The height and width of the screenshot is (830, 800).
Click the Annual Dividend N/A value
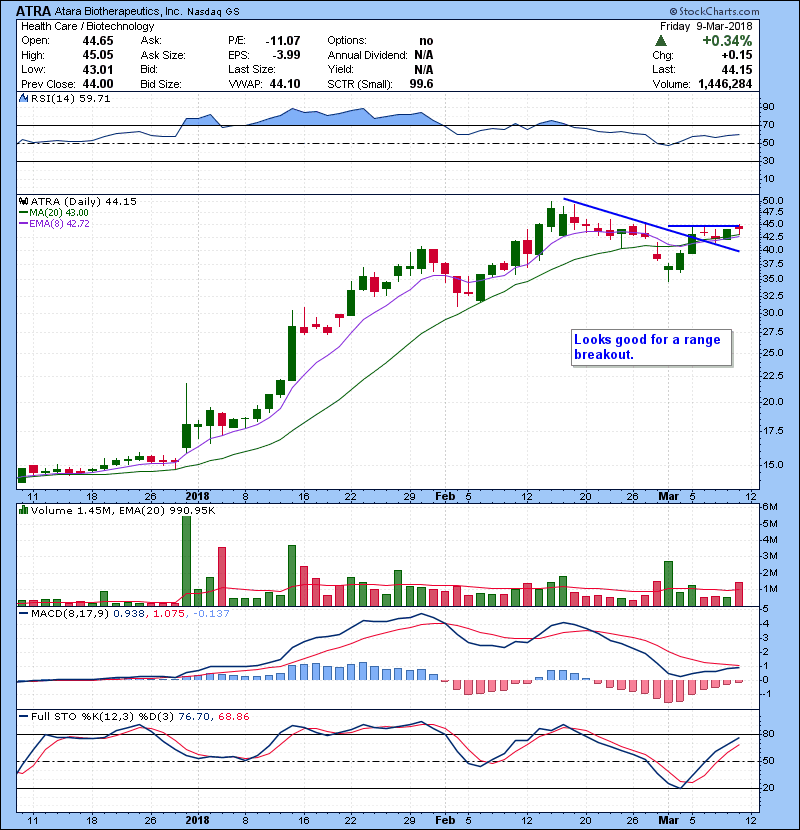pyautogui.click(x=424, y=55)
